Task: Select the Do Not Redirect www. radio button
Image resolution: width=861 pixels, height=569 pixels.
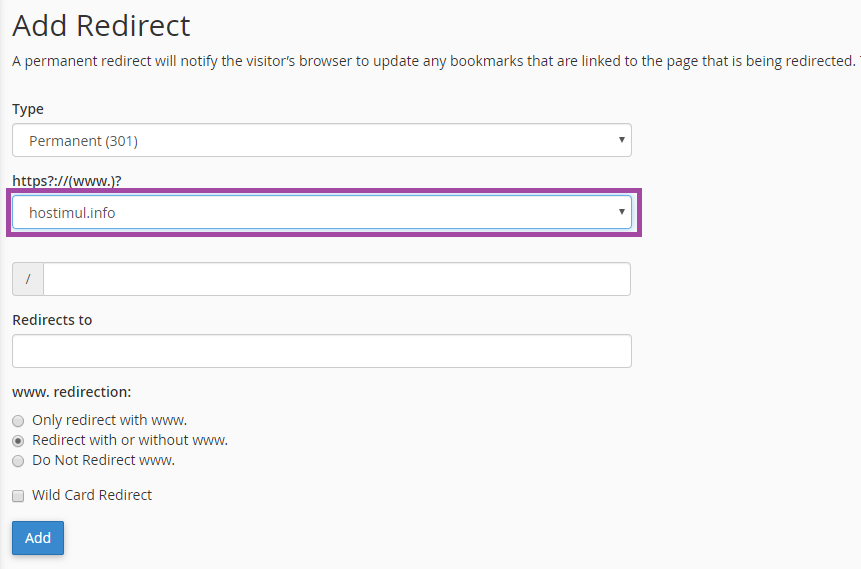Action: click(18, 461)
